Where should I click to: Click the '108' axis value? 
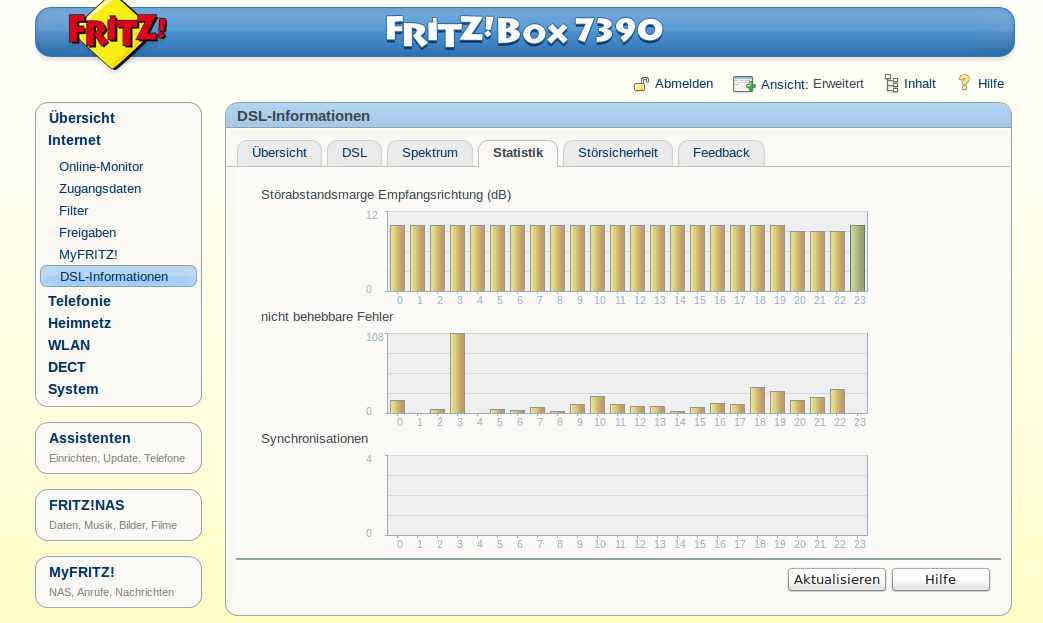pos(375,337)
